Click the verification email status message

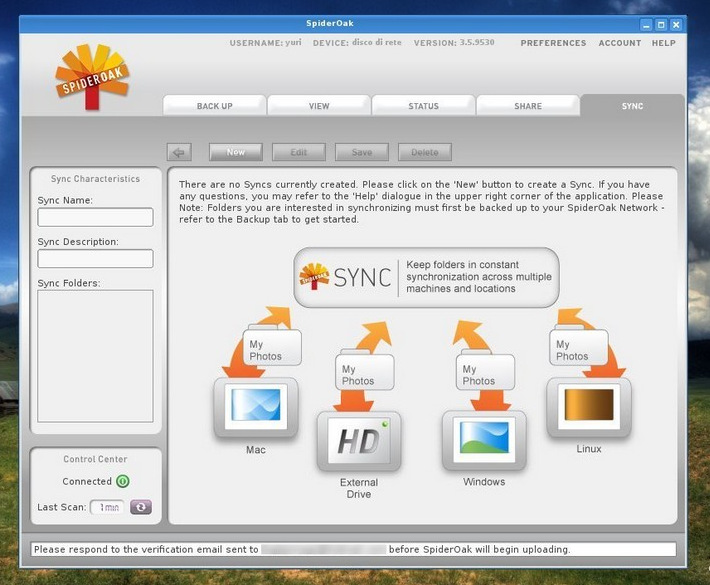point(354,549)
